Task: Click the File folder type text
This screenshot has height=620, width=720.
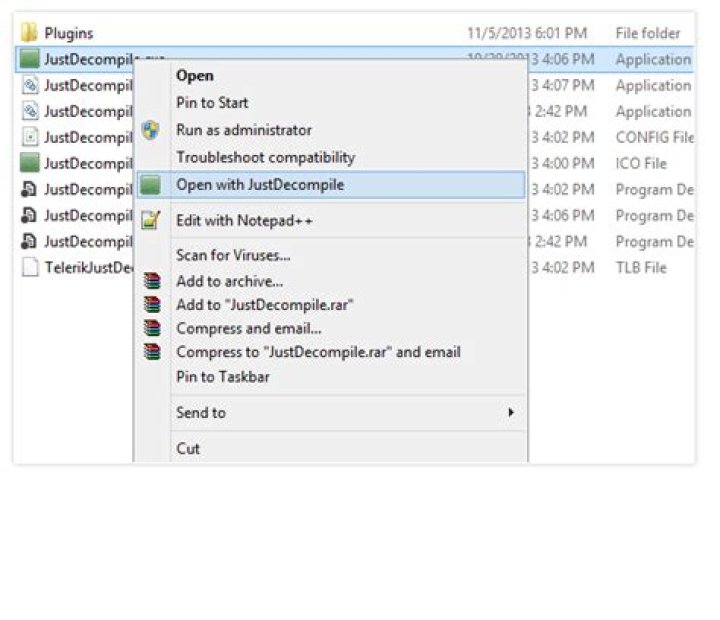Action: pyautogui.click(x=648, y=33)
